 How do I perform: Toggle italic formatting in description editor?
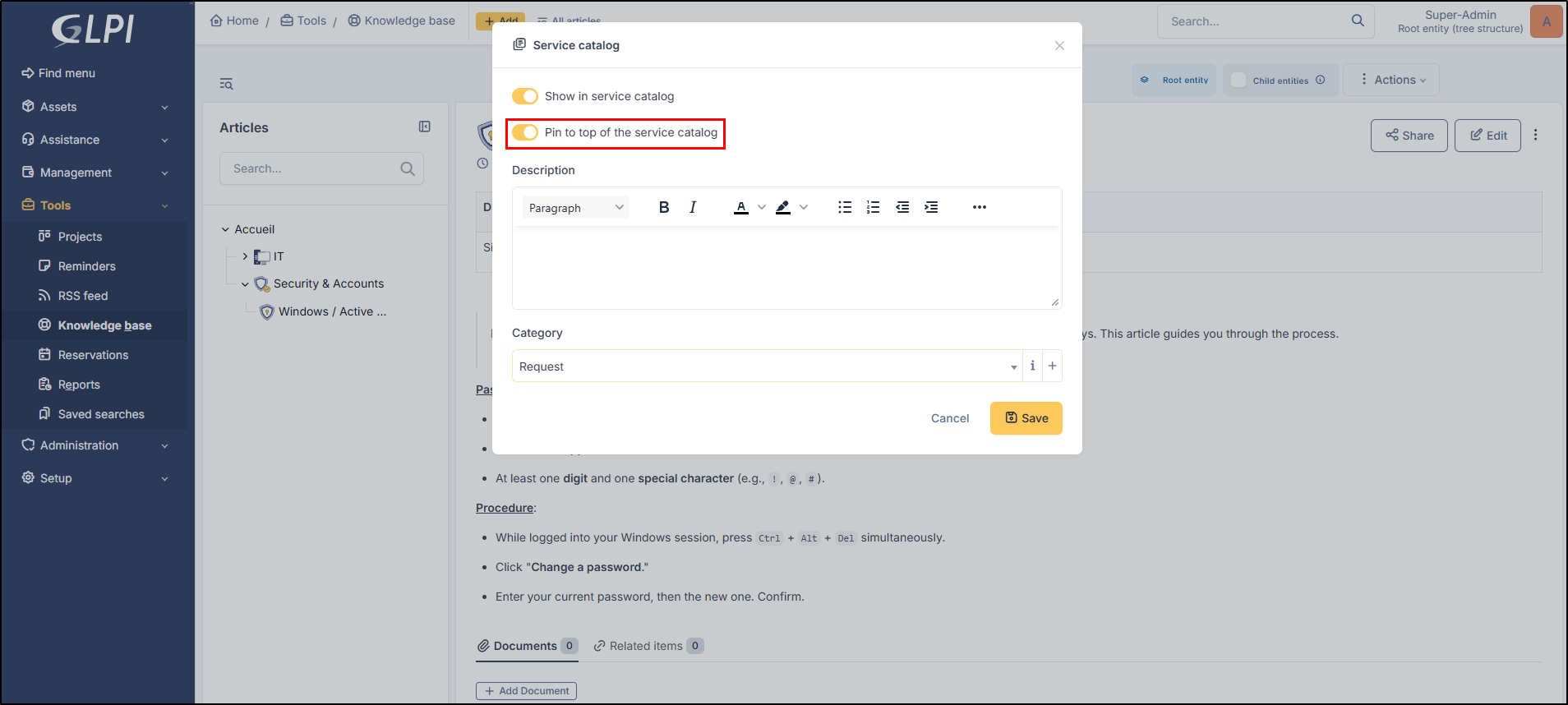pyautogui.click(x=693, y=207)
